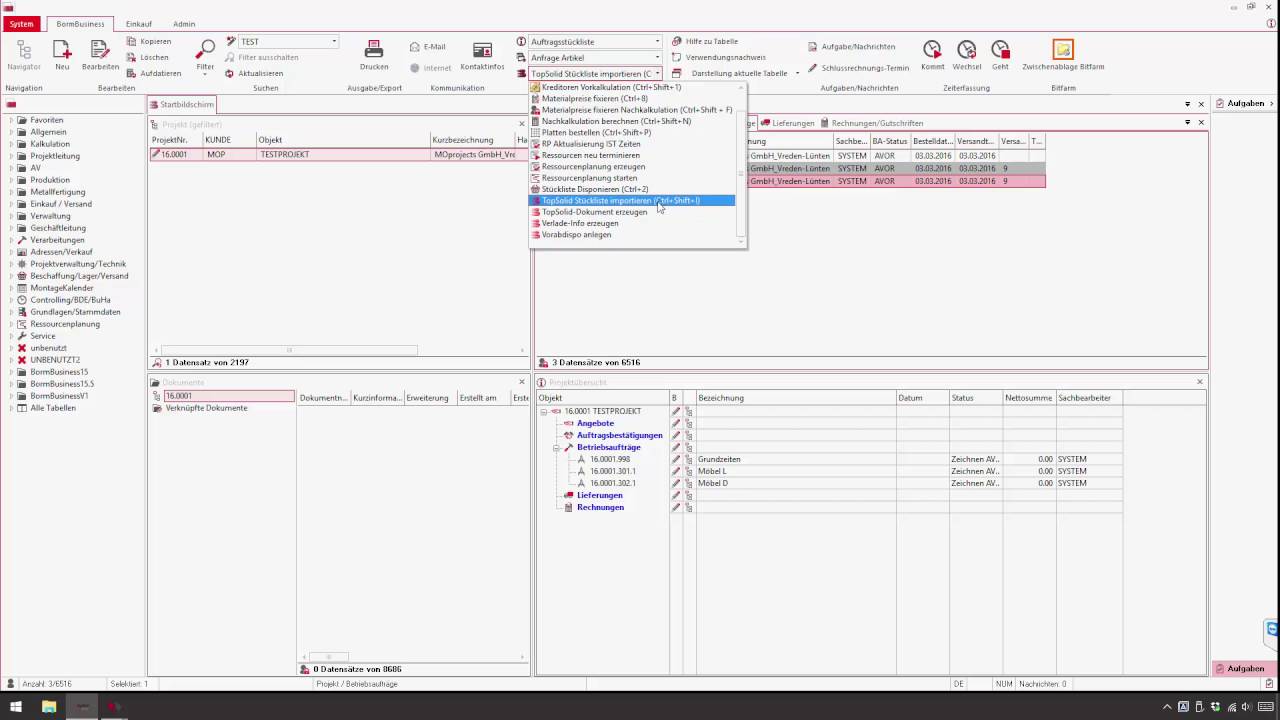Select Alle Tabellen in navigation
Screen dimensions: 1280x720
[x=52, y=408]
